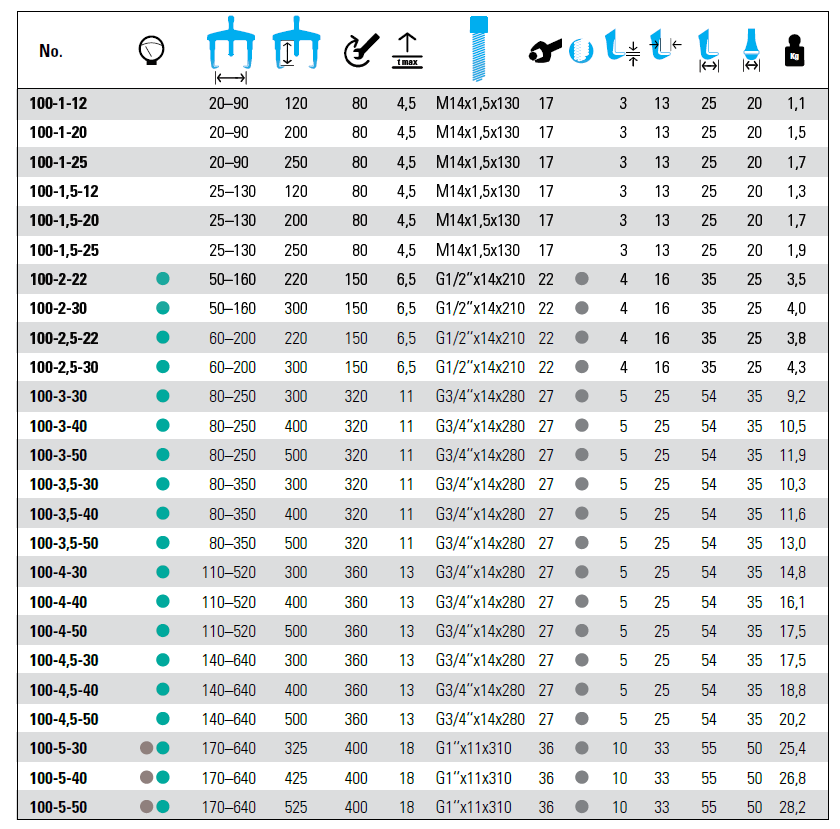Click the grey dot beside teal in row 100-5-30
This screenshot has width=840, height=829.
point(146,748)
